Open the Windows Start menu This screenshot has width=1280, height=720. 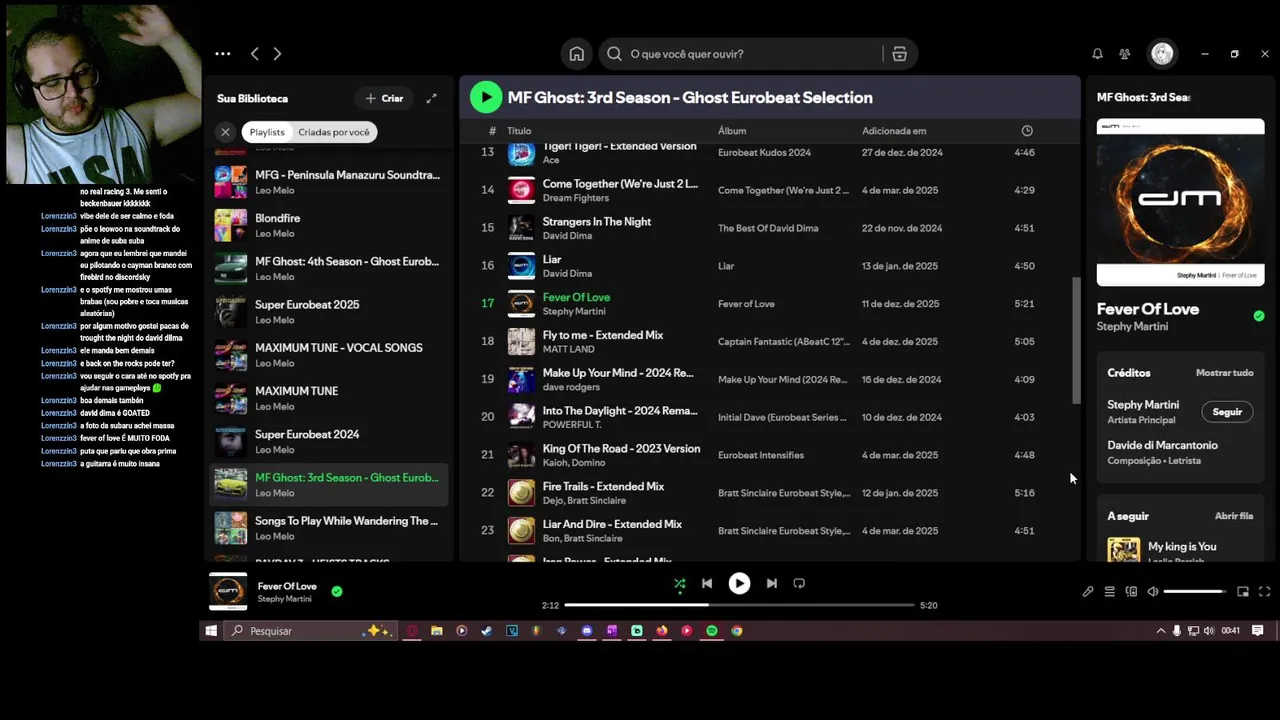211,631
